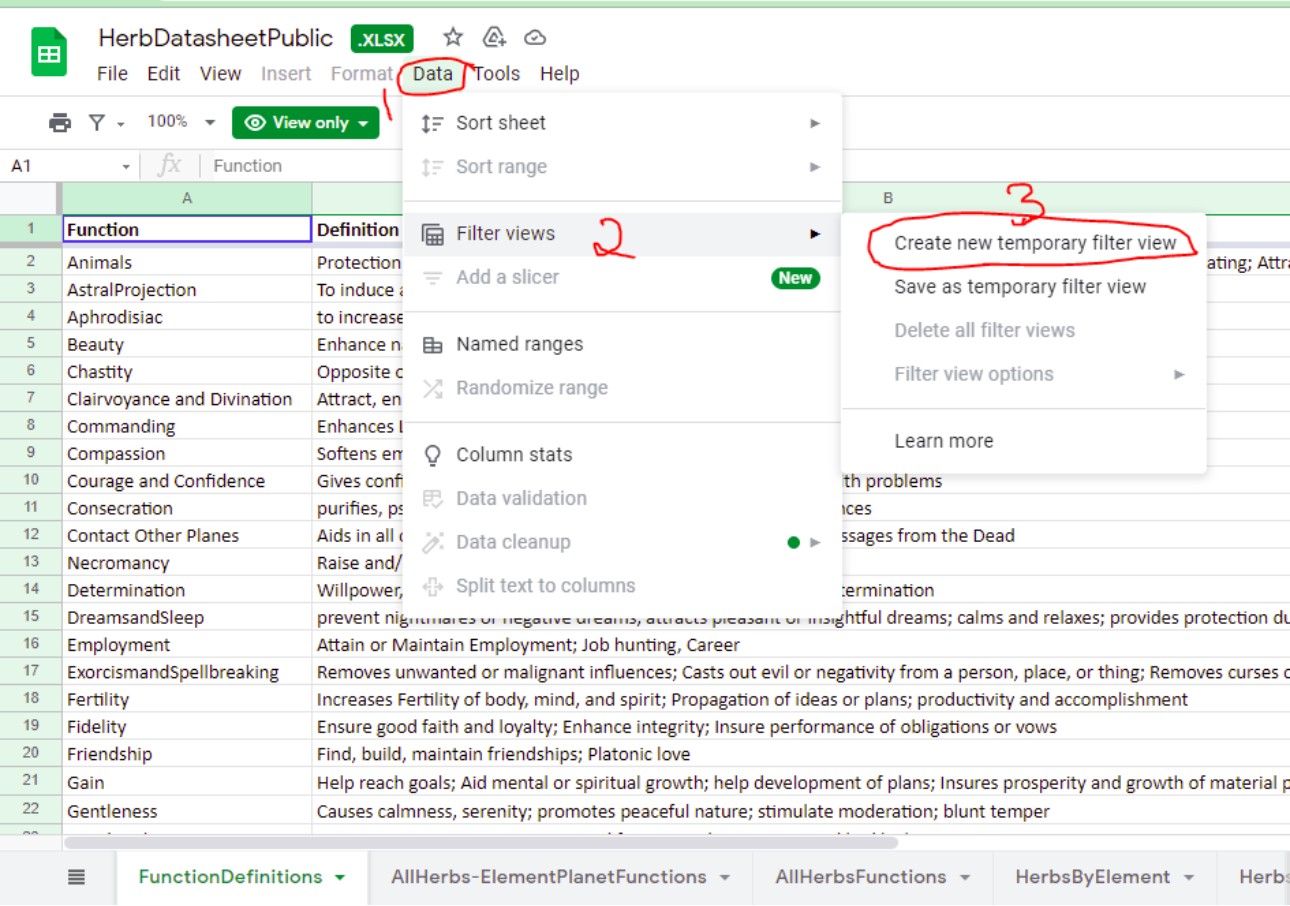This screenshot has height=906, width=1290.
Task: Click the filter funnel icon
Action: tap(97, 123)
